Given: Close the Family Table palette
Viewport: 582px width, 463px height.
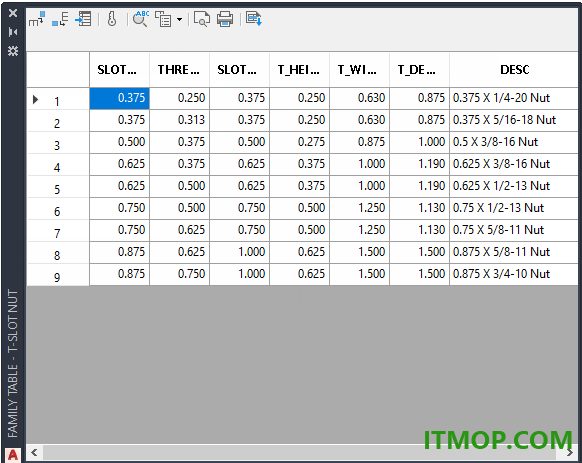Looking at the screenshot, I should point(13,13).
